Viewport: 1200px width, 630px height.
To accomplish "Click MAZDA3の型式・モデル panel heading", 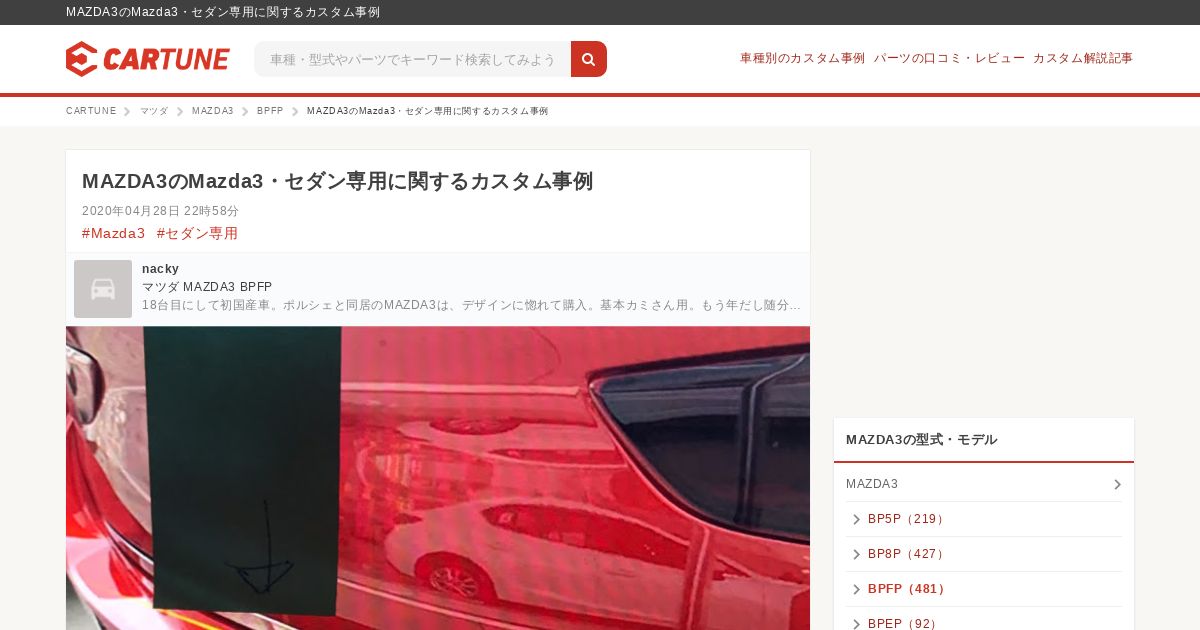I will (921, 439).
